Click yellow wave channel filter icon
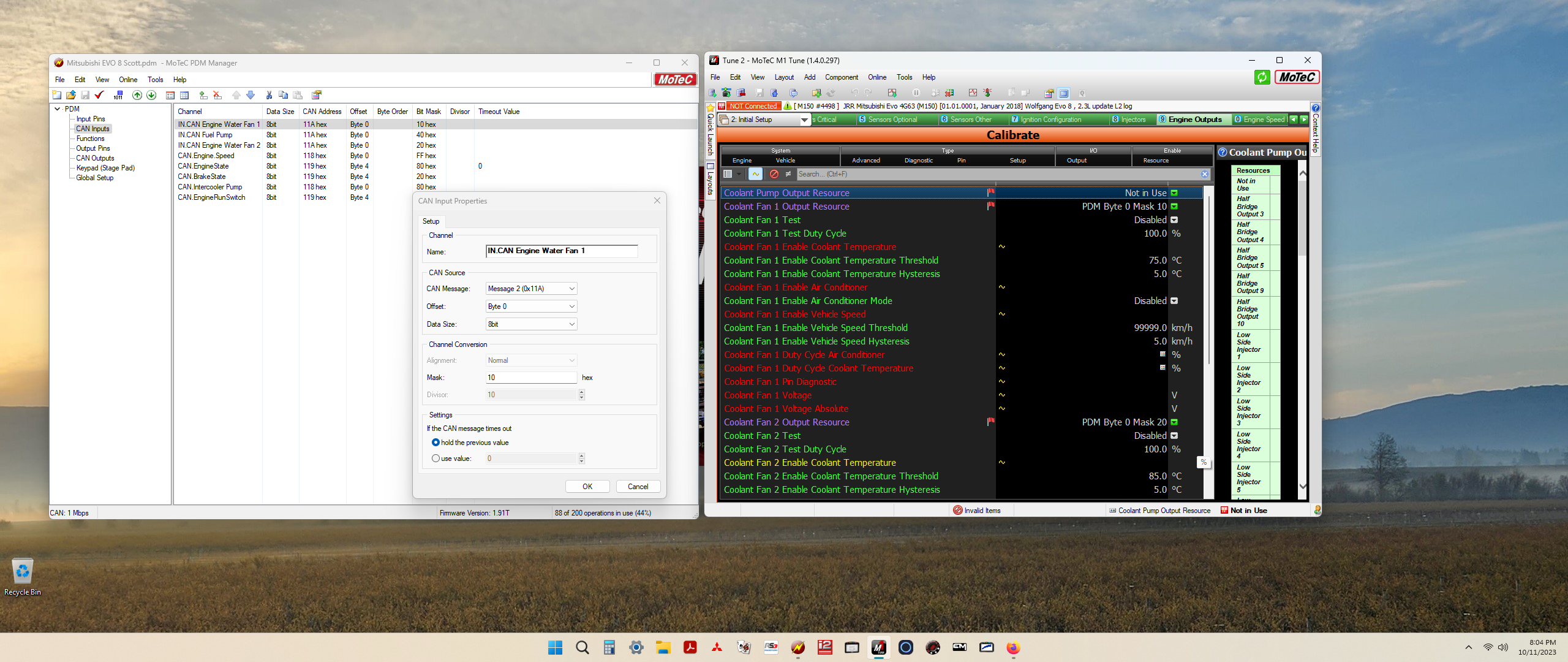Viewport: 1568px width, 662px height. [x=756, y=174]
